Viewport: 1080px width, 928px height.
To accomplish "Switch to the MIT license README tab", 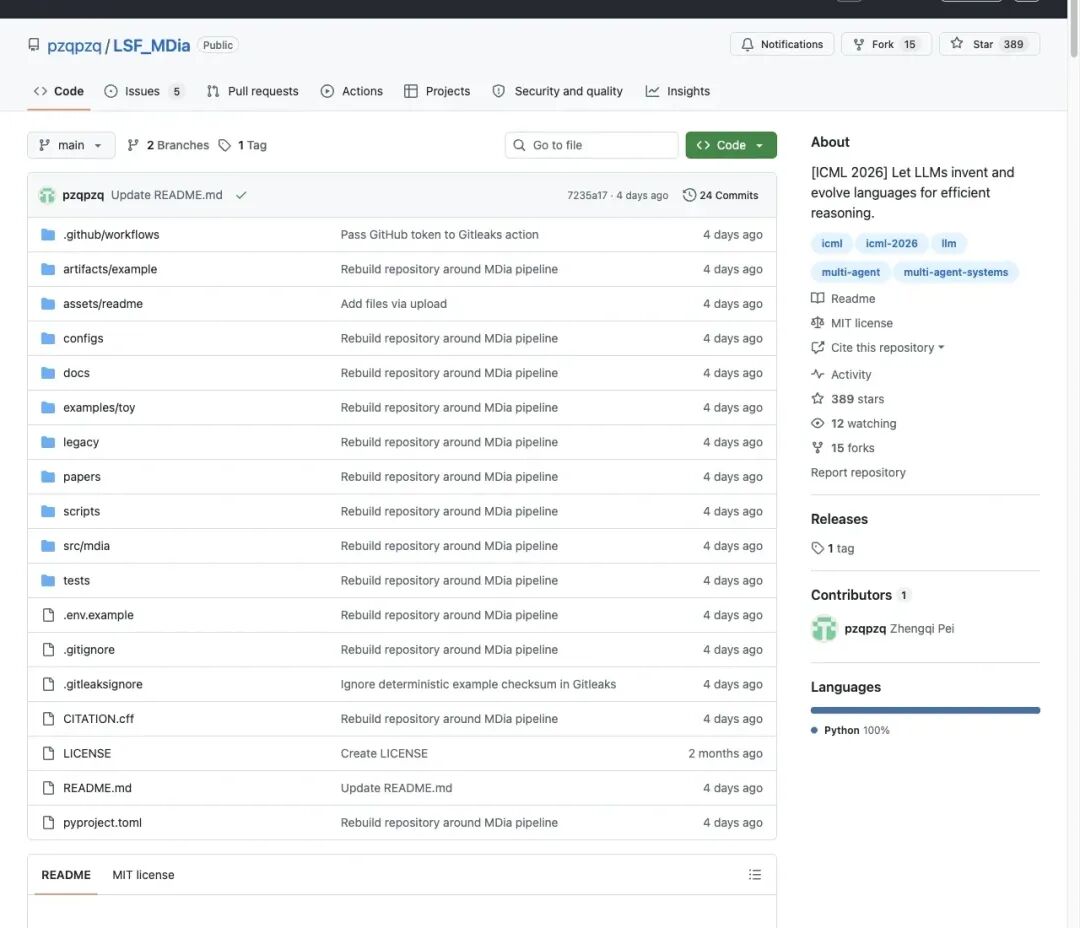I will 143,875.
